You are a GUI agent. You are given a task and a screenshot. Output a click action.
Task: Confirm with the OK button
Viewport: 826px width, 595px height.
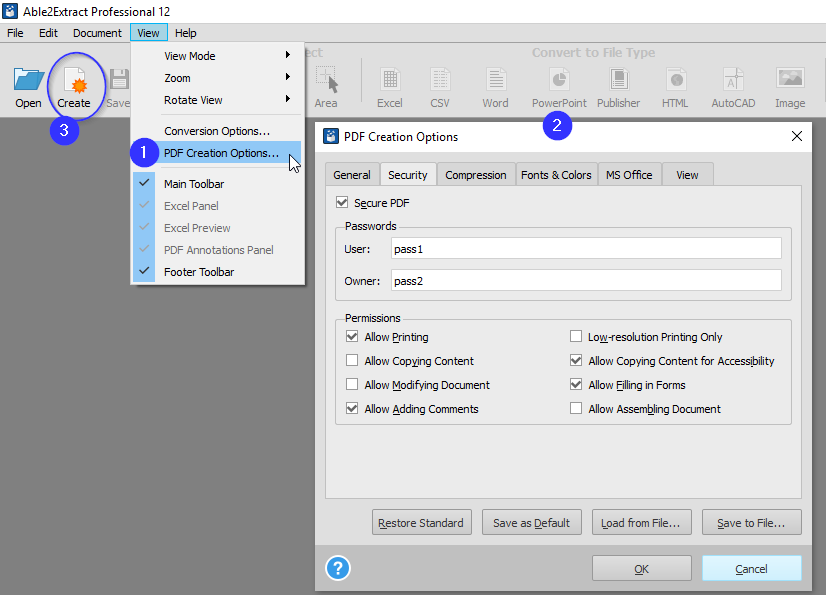click(x=642, y=568)
